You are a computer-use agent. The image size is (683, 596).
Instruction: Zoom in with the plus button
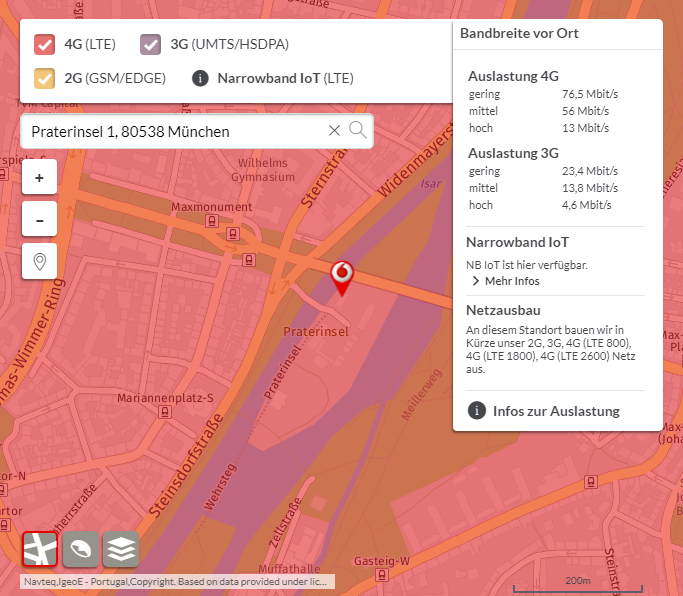pyautogui.click(x=39, y=178)
